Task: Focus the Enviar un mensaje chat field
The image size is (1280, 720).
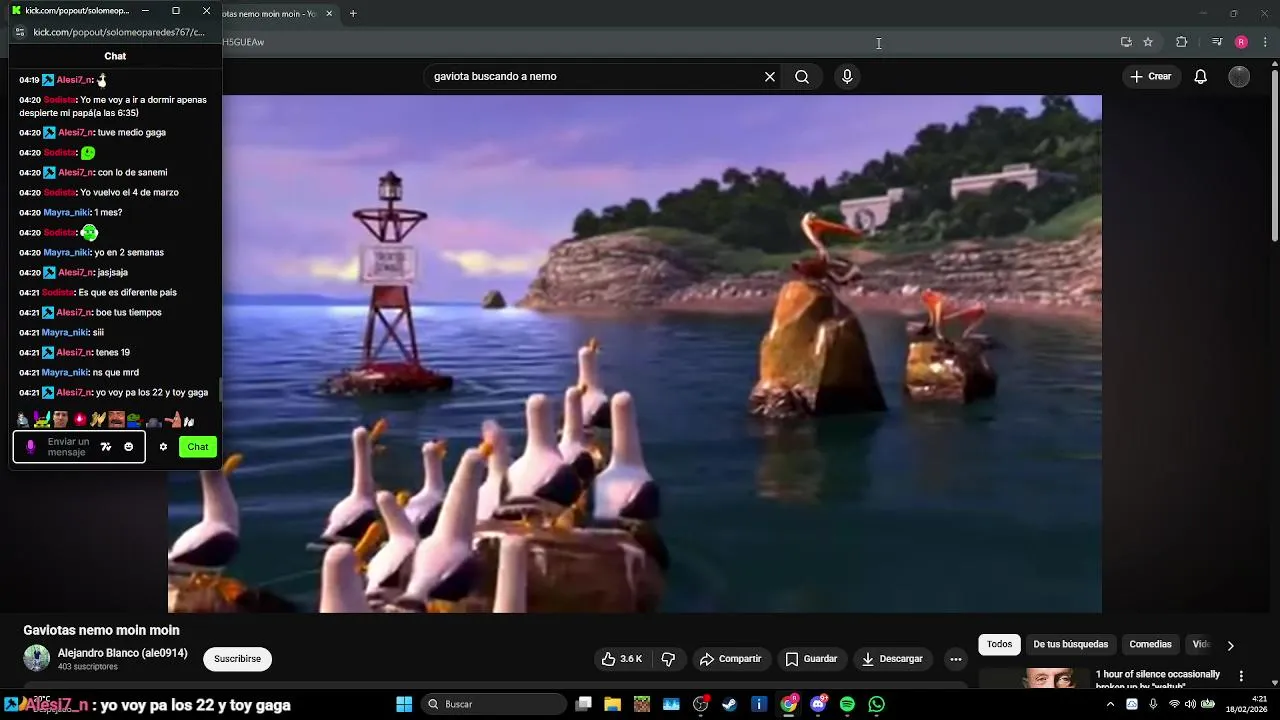Action: point(68,447)
